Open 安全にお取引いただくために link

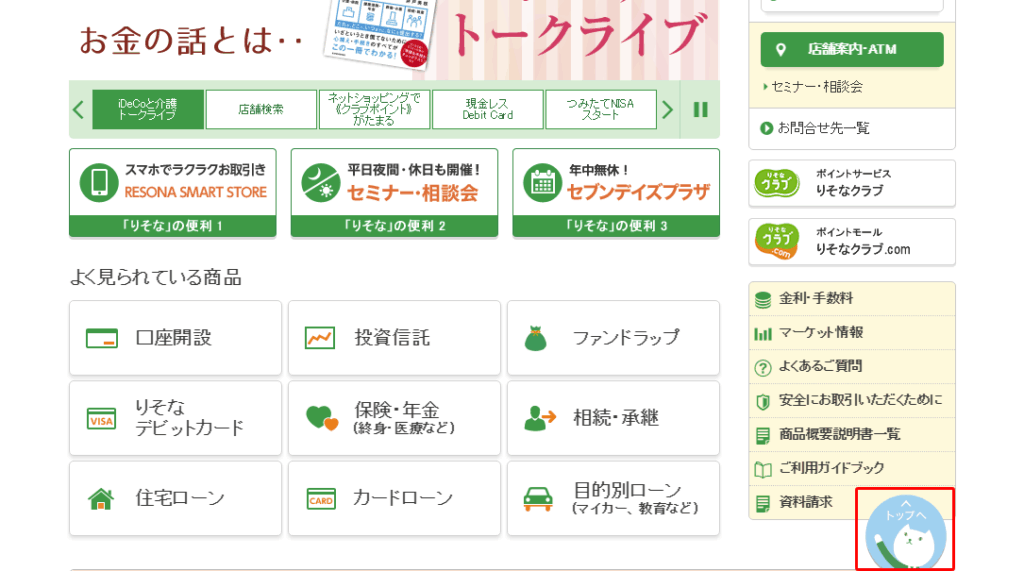tap(852, 401)
